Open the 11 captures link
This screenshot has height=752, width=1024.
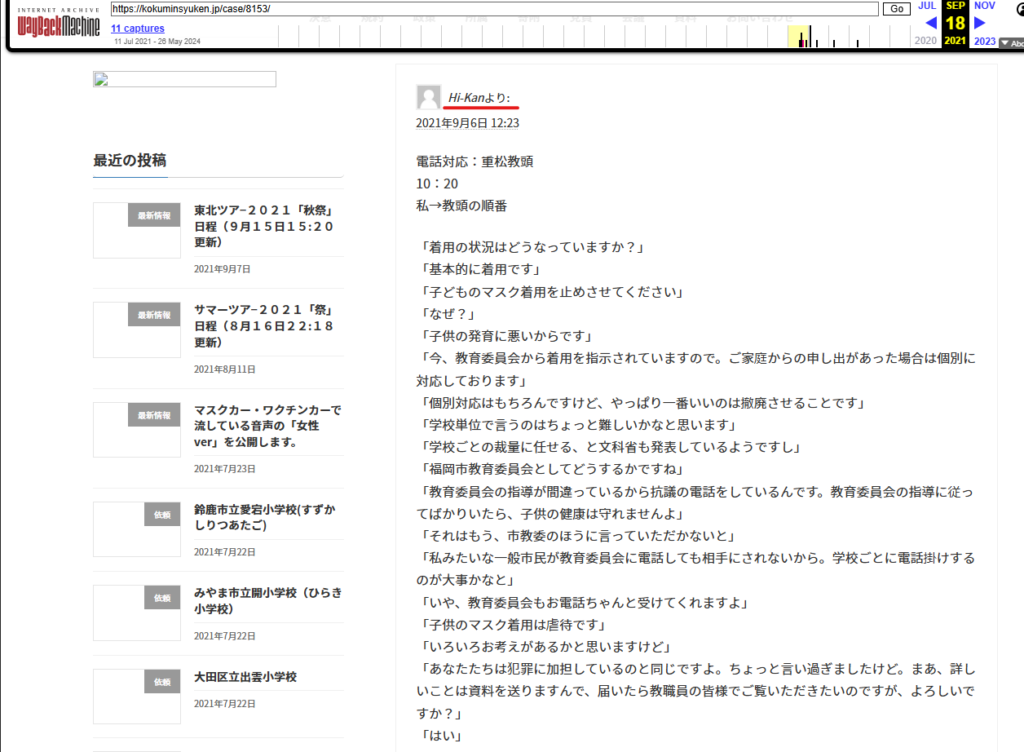138,29
